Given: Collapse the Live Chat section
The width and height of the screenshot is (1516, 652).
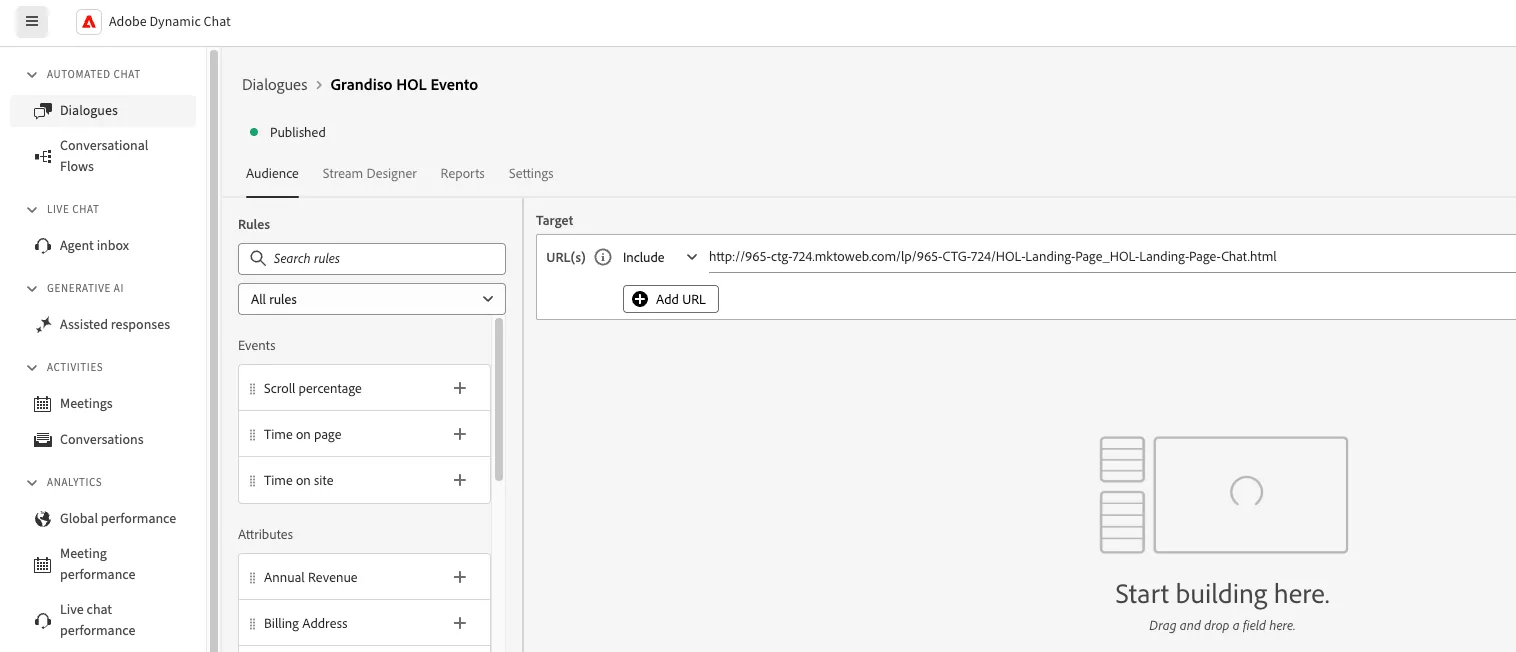Looking at the screenshot, I should click(x=32, y=209).
